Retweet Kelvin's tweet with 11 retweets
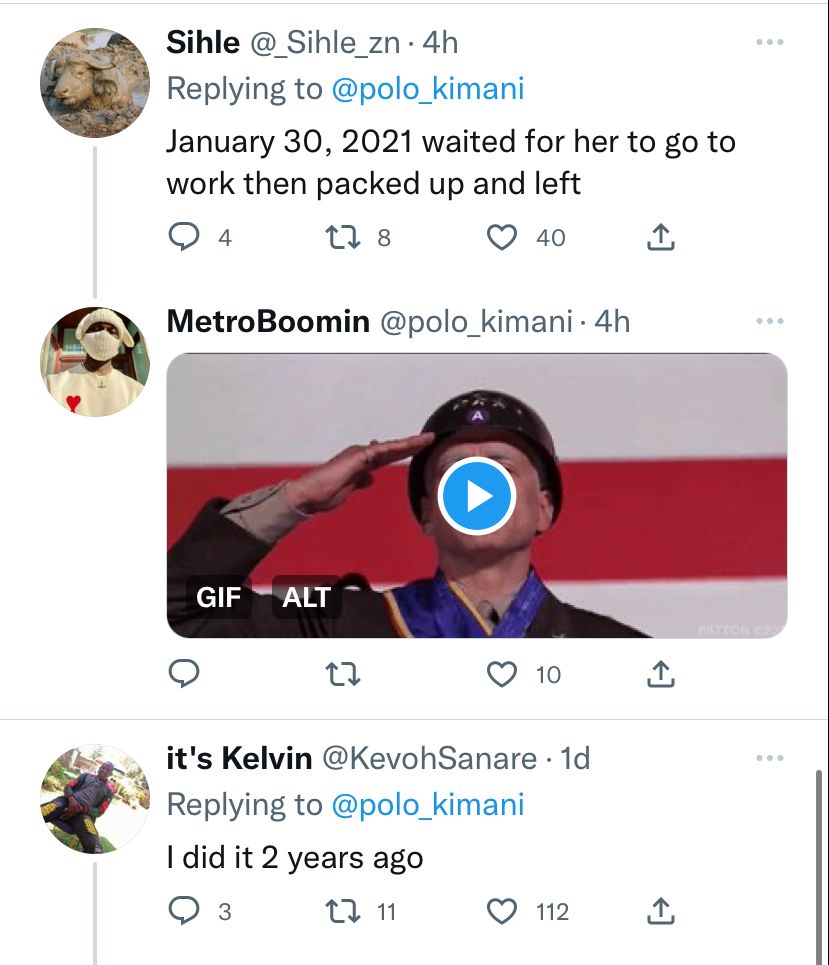The width and height of the screenshot is (829, 965). coord(343,911)
